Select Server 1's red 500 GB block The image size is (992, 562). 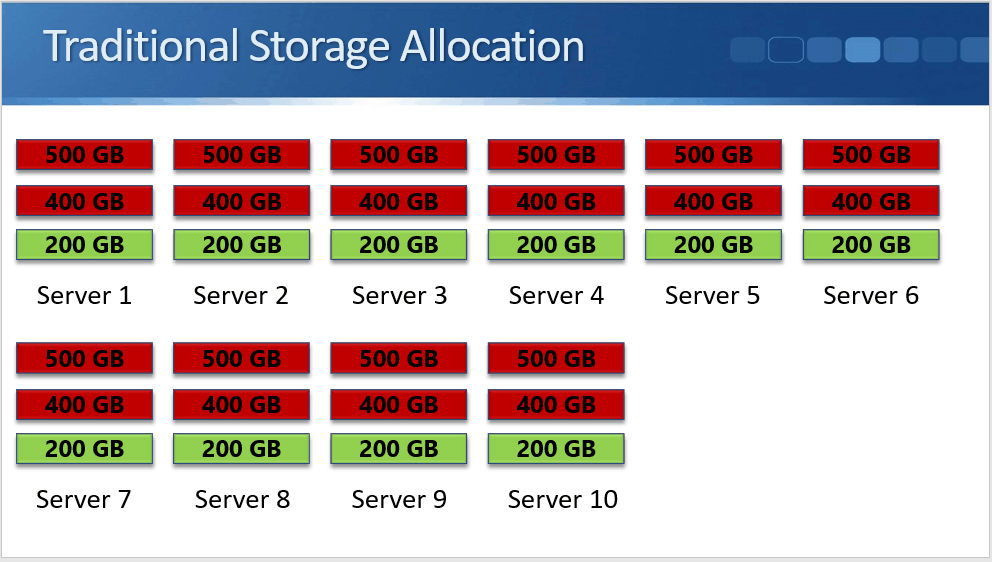[x=84, y=155]
